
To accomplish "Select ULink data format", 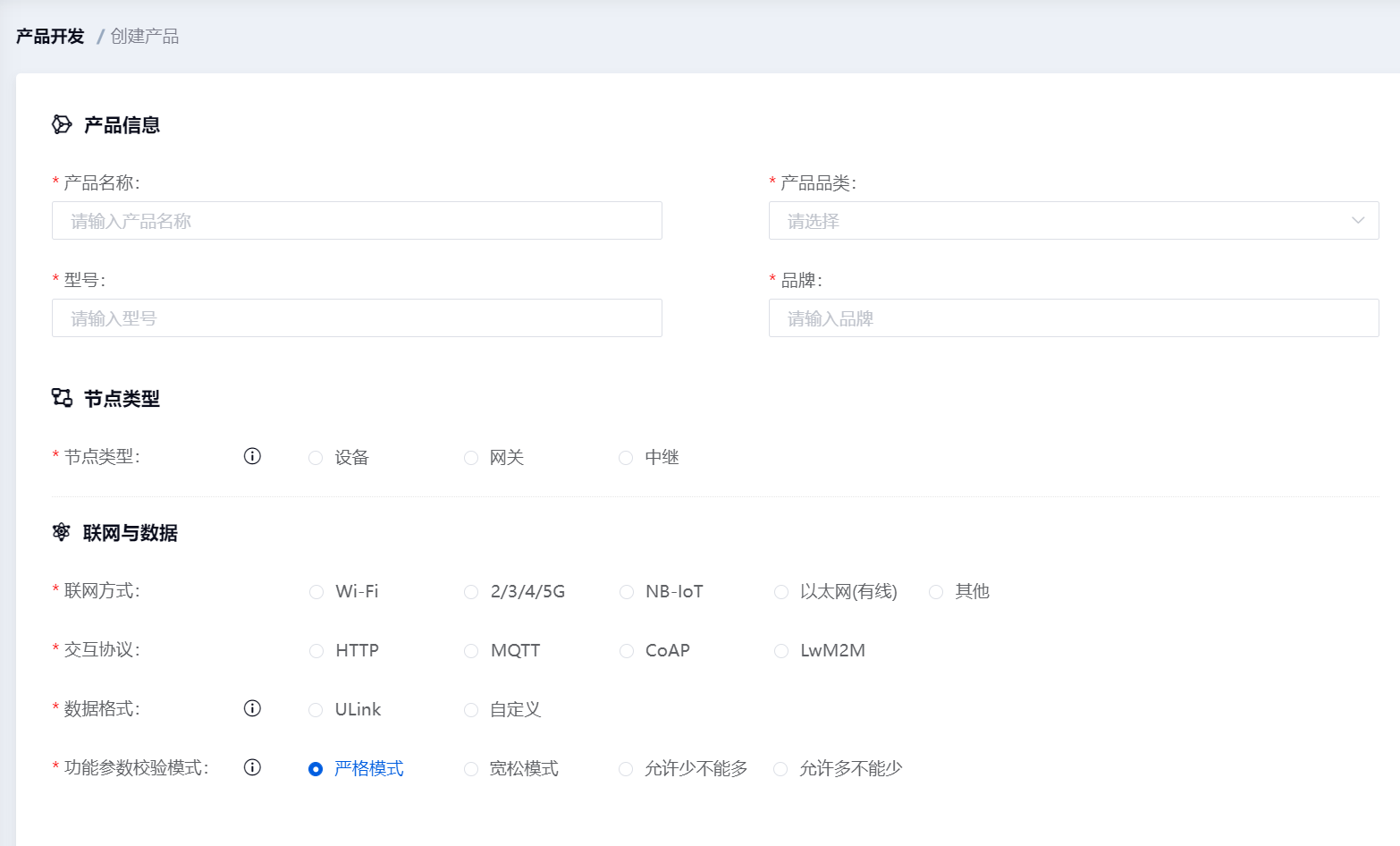I will (316, 710).
